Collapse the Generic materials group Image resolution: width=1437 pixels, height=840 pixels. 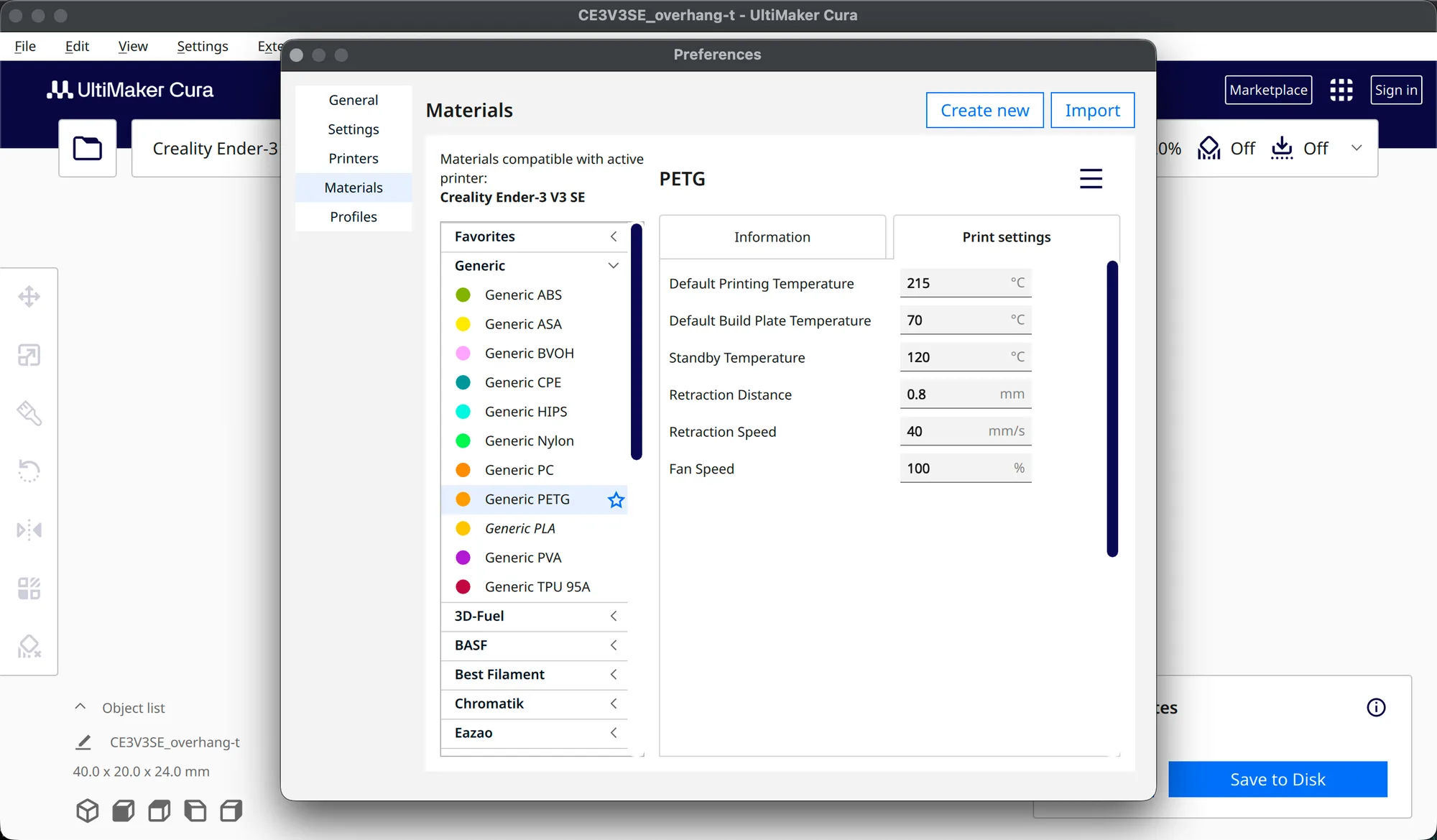click(x=534, y=266)
